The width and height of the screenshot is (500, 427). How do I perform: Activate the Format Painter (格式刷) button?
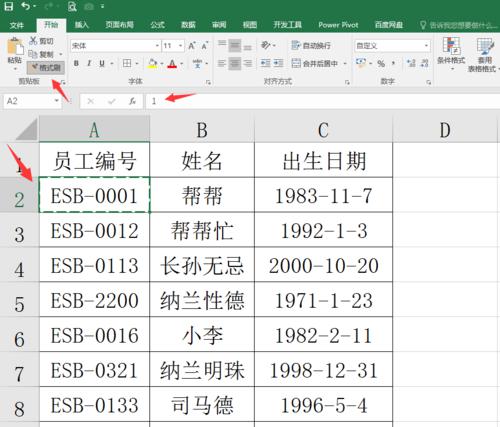46,68
